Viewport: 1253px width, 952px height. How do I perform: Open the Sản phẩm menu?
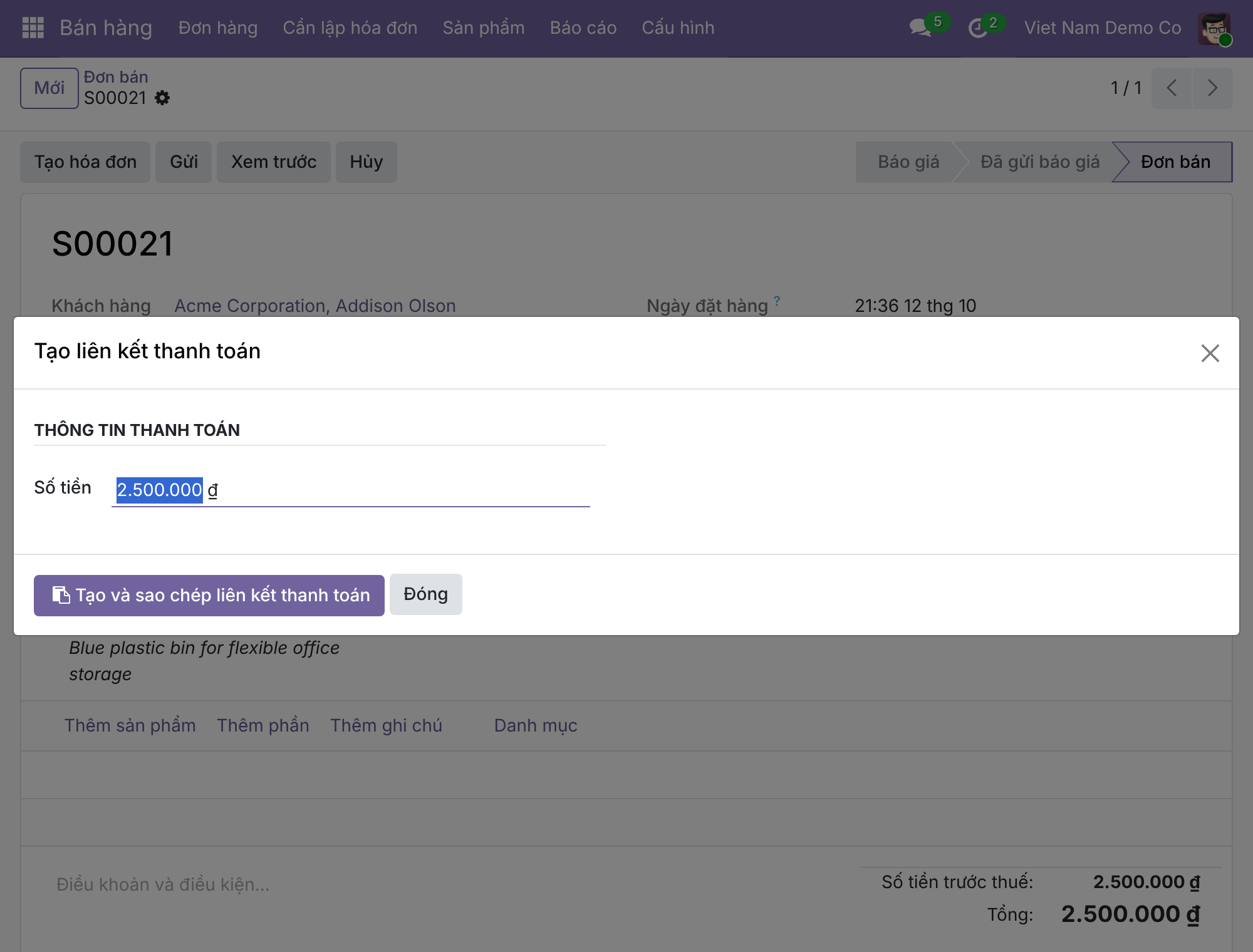click(484, 28)
